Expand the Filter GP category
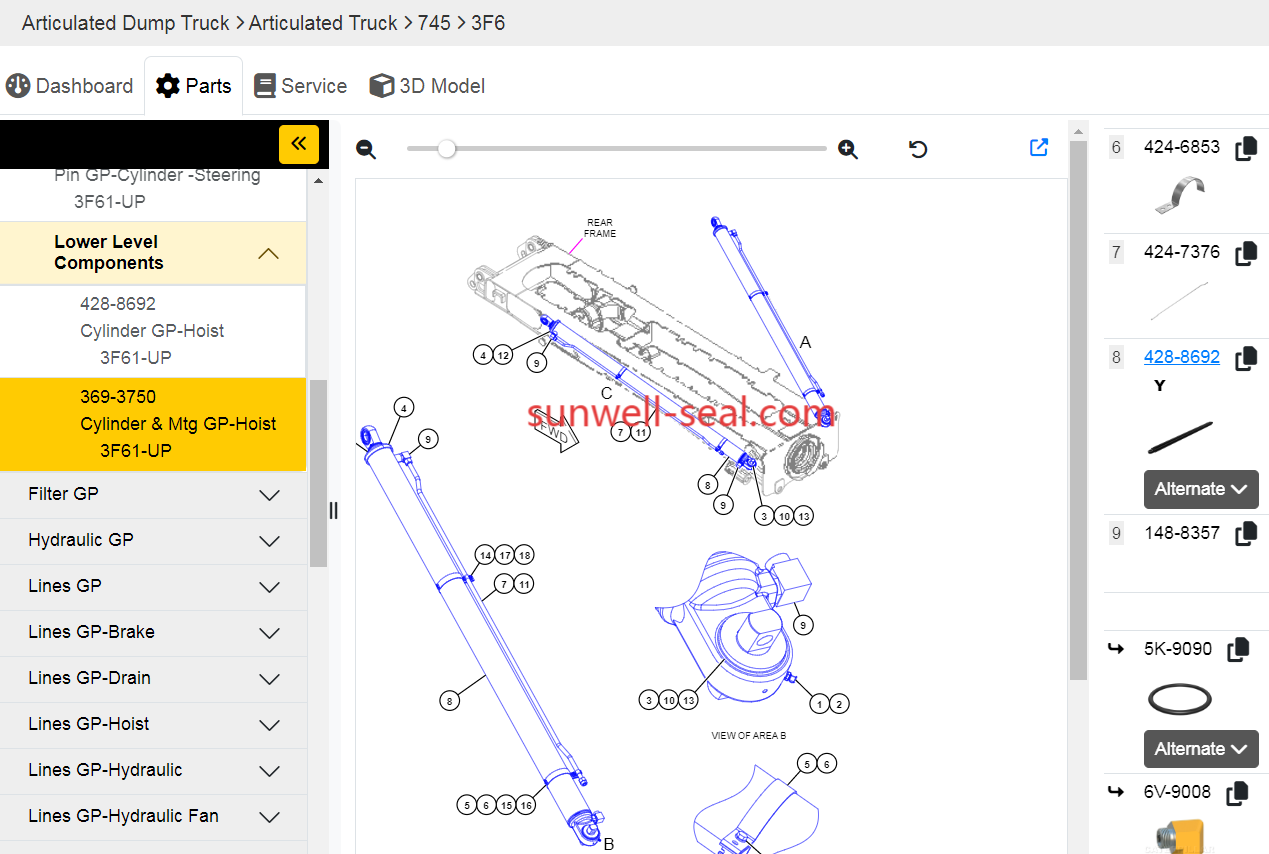The height and width of the screenshot is (854, 1269). (x=269, y=495)
